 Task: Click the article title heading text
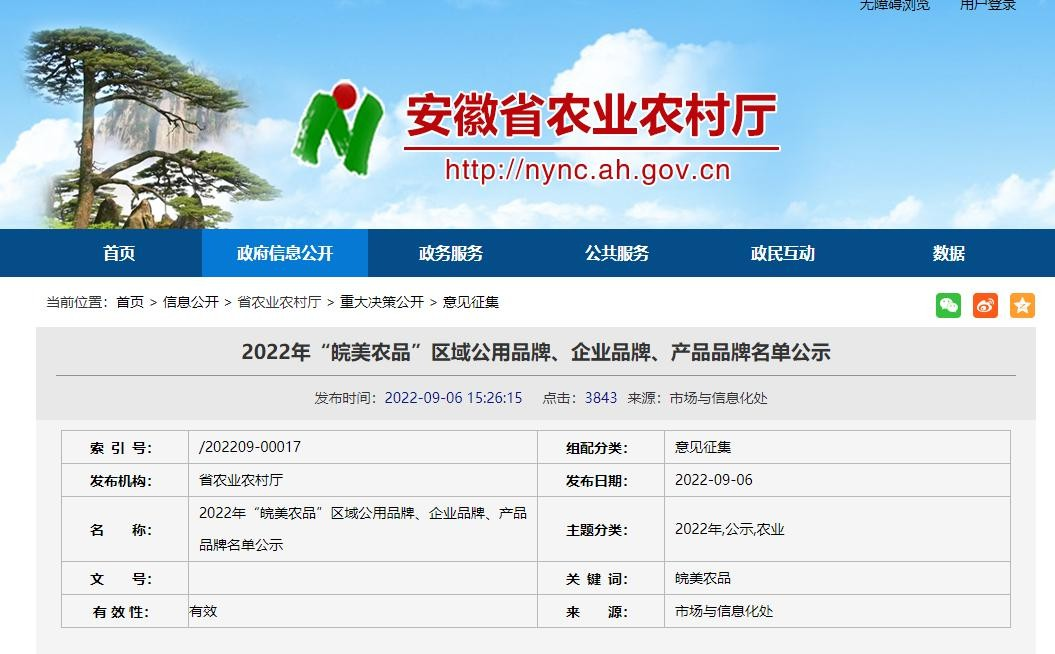click(536, 352)
